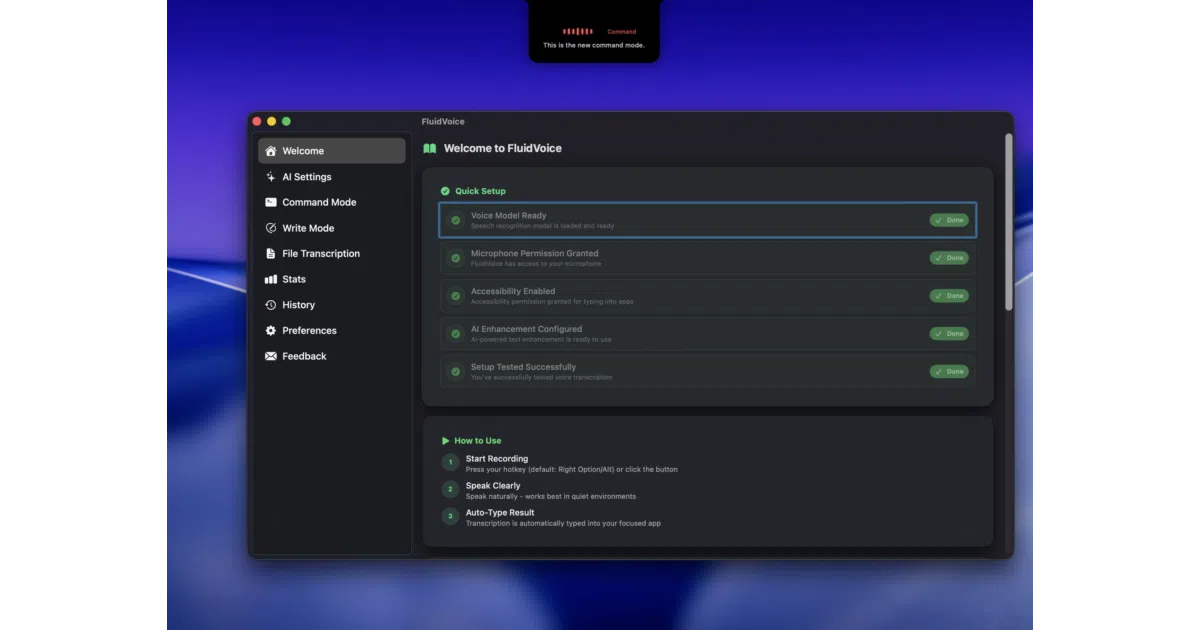This screenshot has height=630, width=1200.
Task: Click step 3 circle for Auto-Type Result
Action: [451, 517]
